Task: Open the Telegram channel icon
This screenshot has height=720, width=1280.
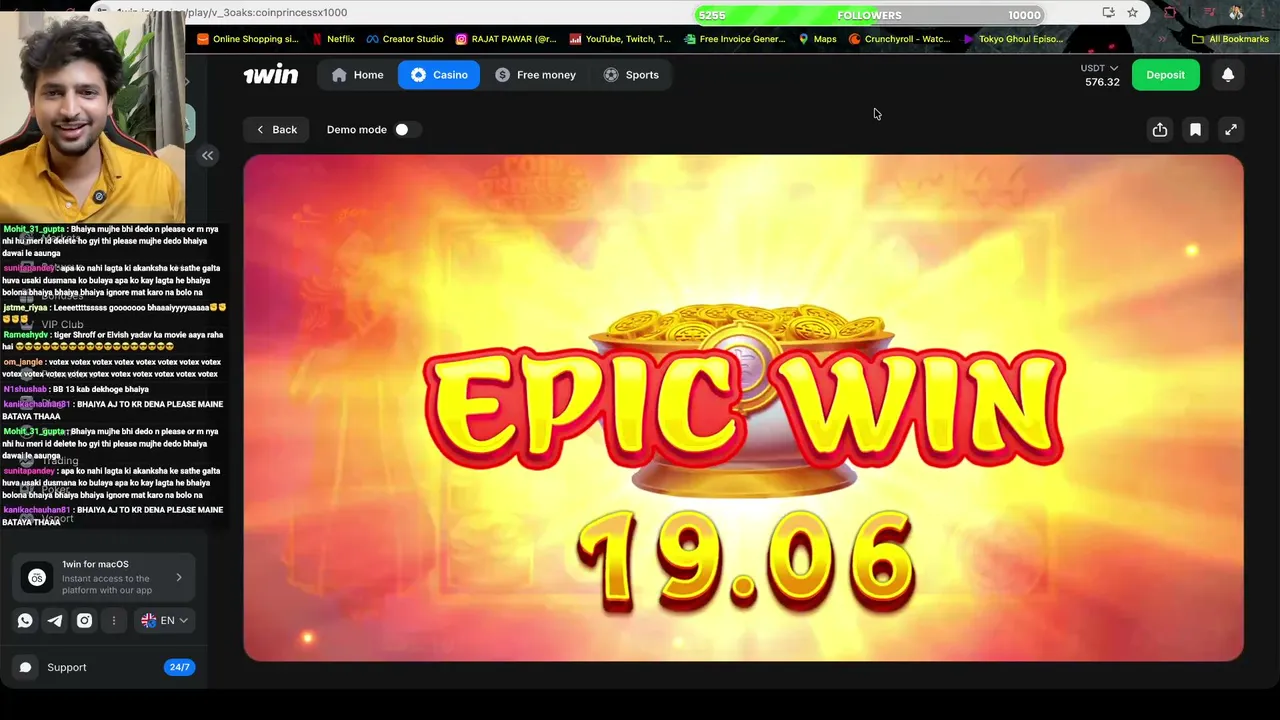Action: click(55, 621)
